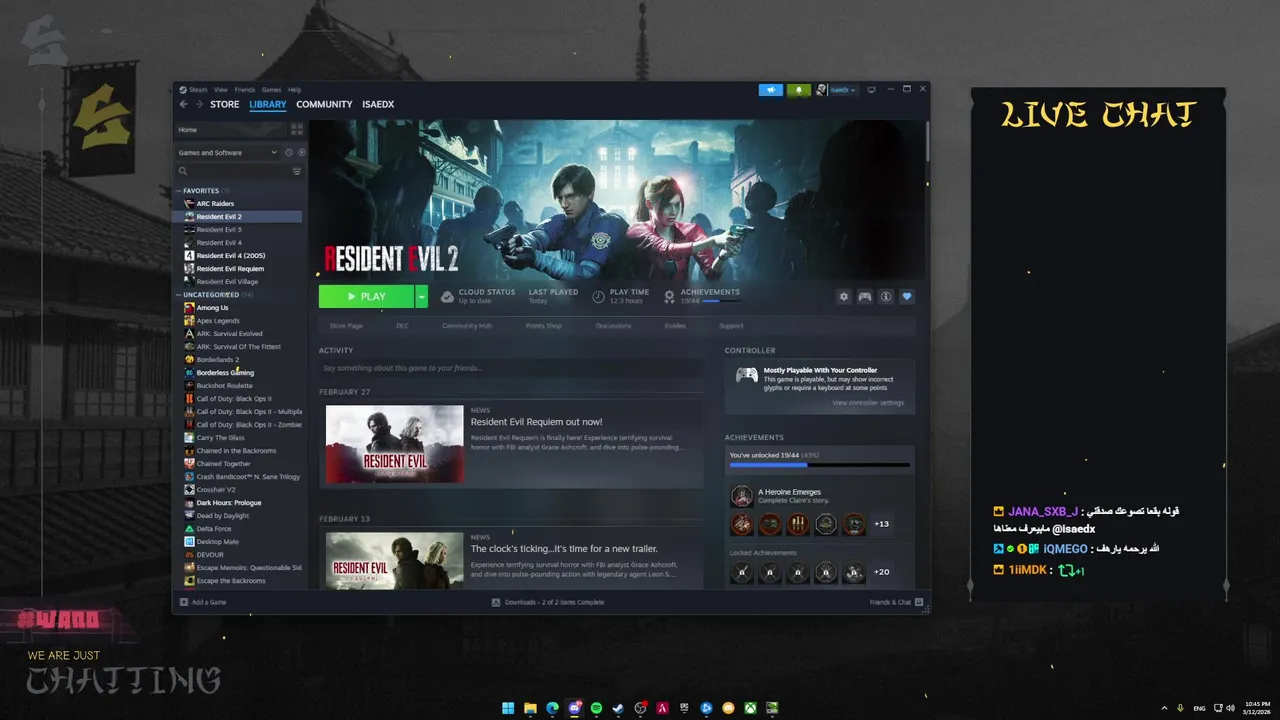Open File Explorer from the taskbar
The width and height of the screenshot is (1280, 720).
530,708
